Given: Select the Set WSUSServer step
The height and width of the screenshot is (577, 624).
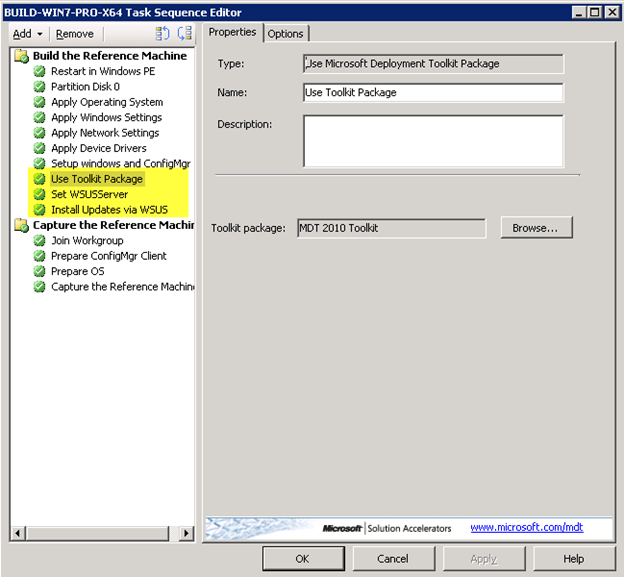Looking at the screenshot, I should point(89,194).
